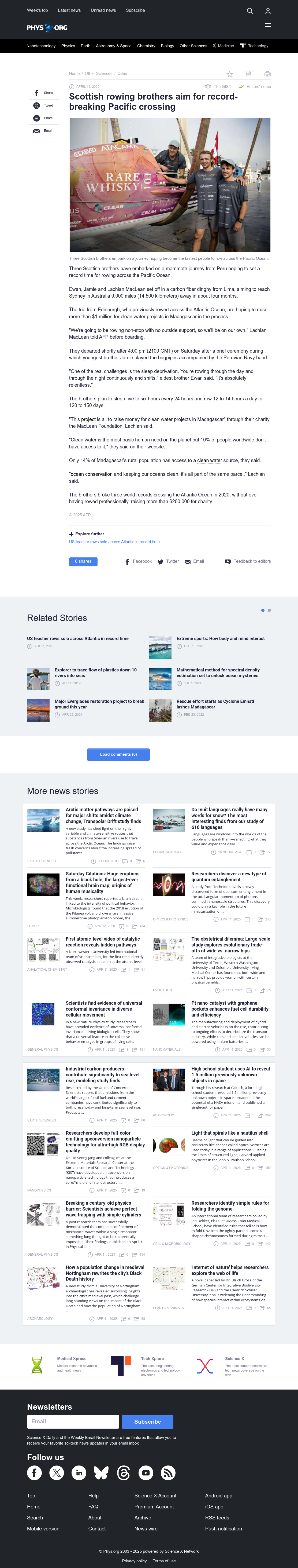298x1568 pixels.
Task: Bookmark article with the star icon
Action: pos(229,74)
